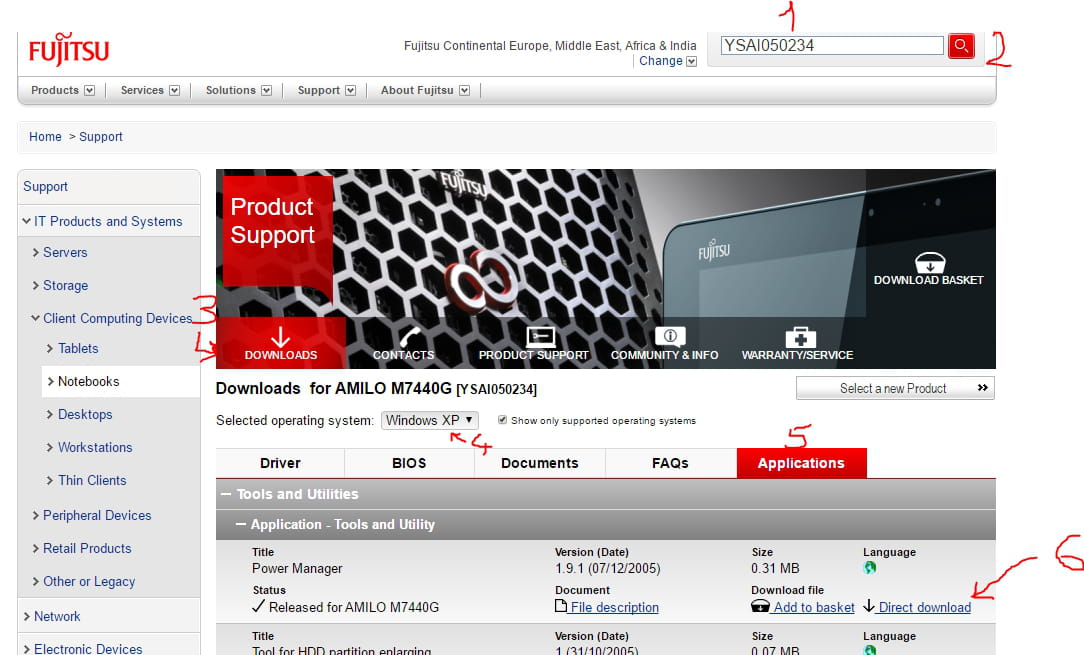The height and width of the screenshot is (655, 1084).
Task: Open Thin Clients in the sidebar
Action: [x=92, y=480]
